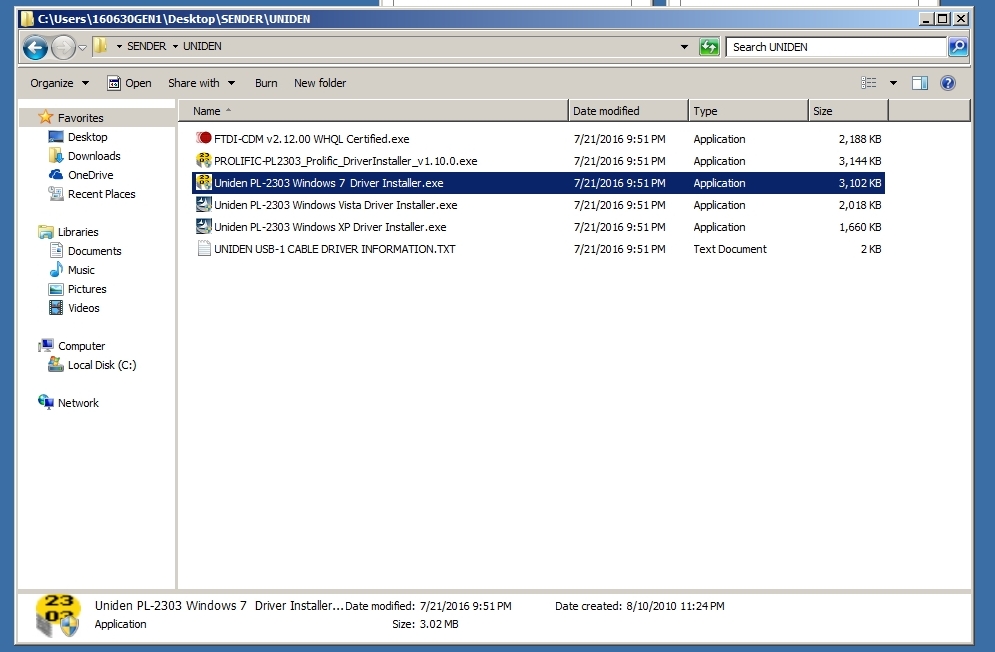Viewport: 995px width, 652px height.
Task: Click the Videos filmstrip icon
Action: (56, 308)
